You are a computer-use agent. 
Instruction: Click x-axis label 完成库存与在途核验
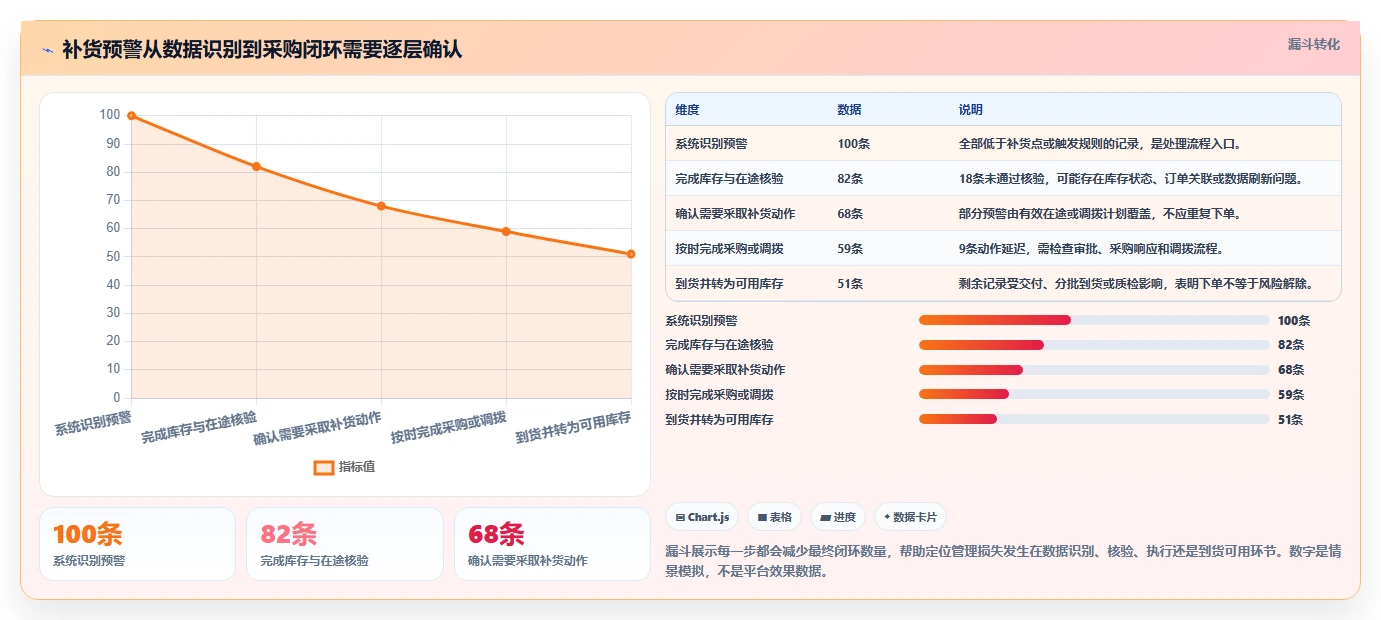pyautogui.click(x=198, y=427)
